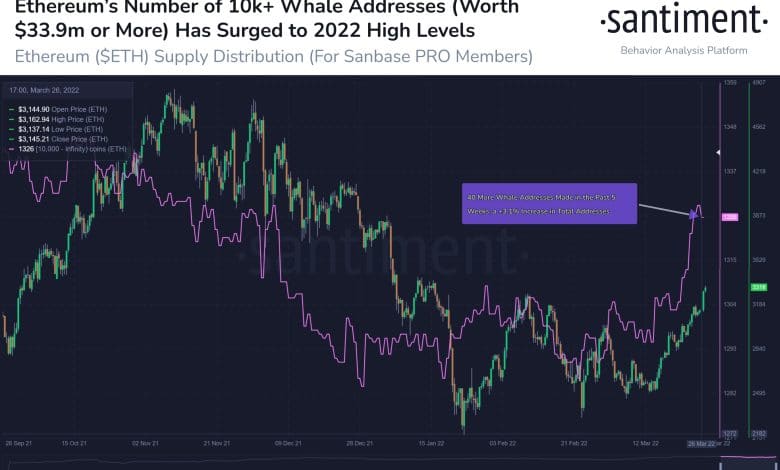The height and width of the screenshot is (470, 780).
Task: Click the 02 Nov 21 date on timeline
Action: pyautogui.click(x=148, y=442)
